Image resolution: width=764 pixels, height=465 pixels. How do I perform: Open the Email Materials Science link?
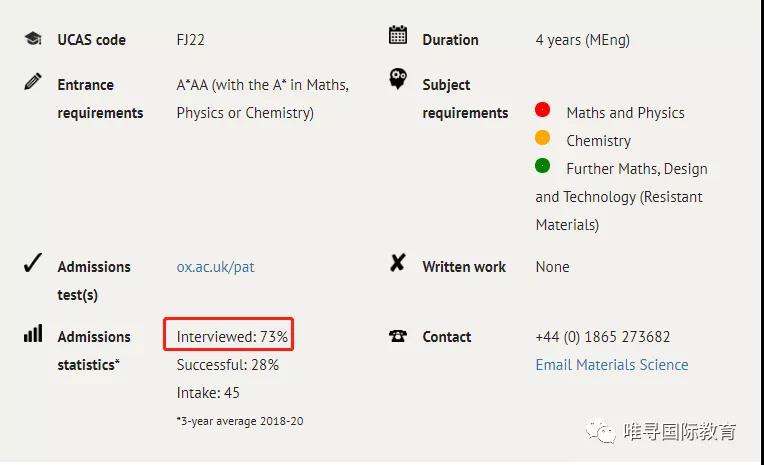click(611, 365)
